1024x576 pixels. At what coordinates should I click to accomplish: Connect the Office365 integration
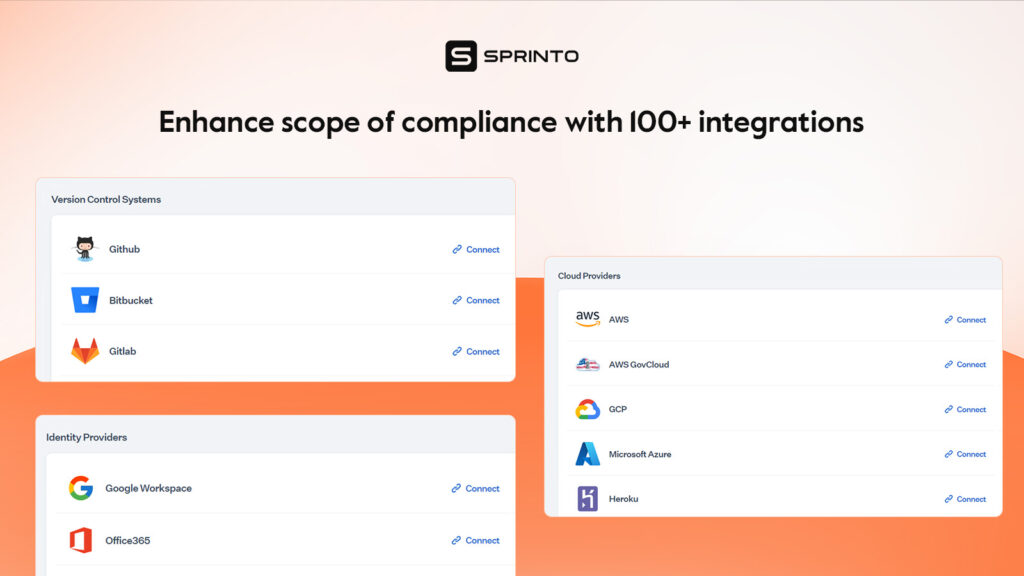(475, 541)
